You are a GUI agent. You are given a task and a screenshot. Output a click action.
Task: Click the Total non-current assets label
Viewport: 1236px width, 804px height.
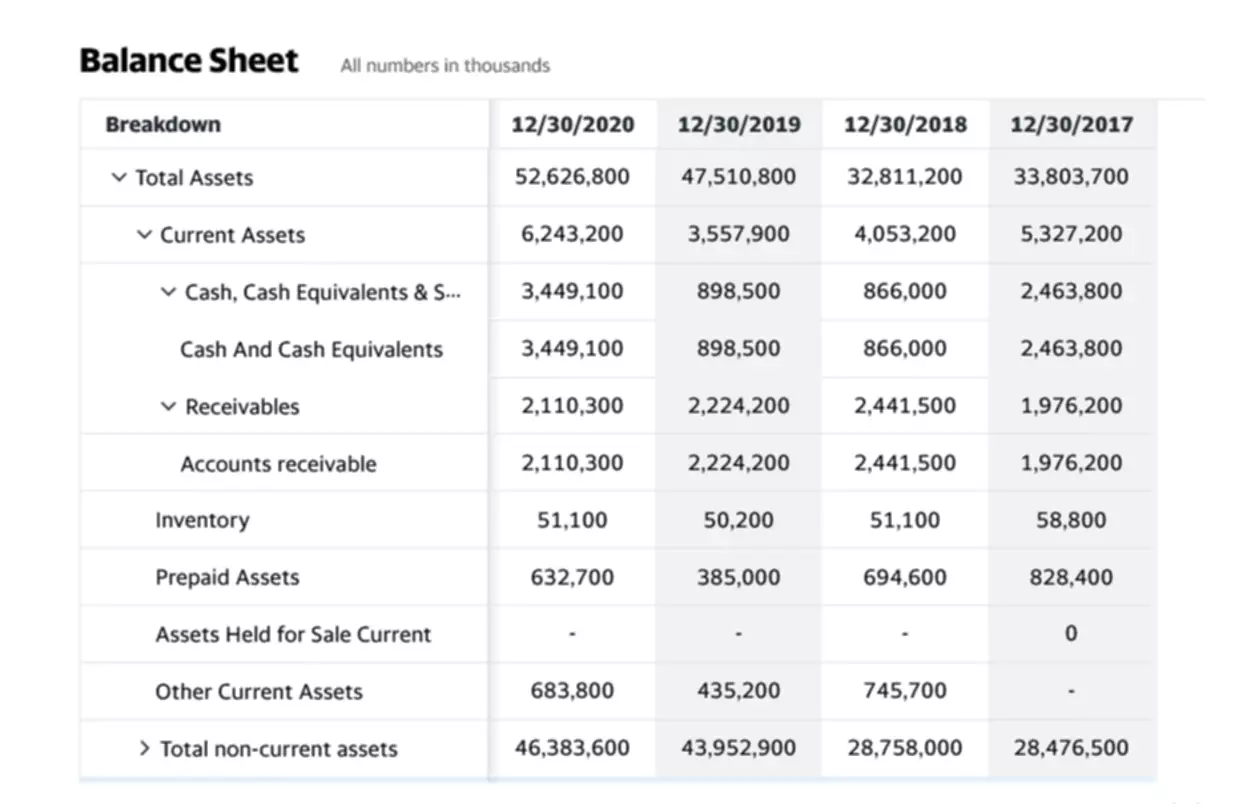(279, 749)
